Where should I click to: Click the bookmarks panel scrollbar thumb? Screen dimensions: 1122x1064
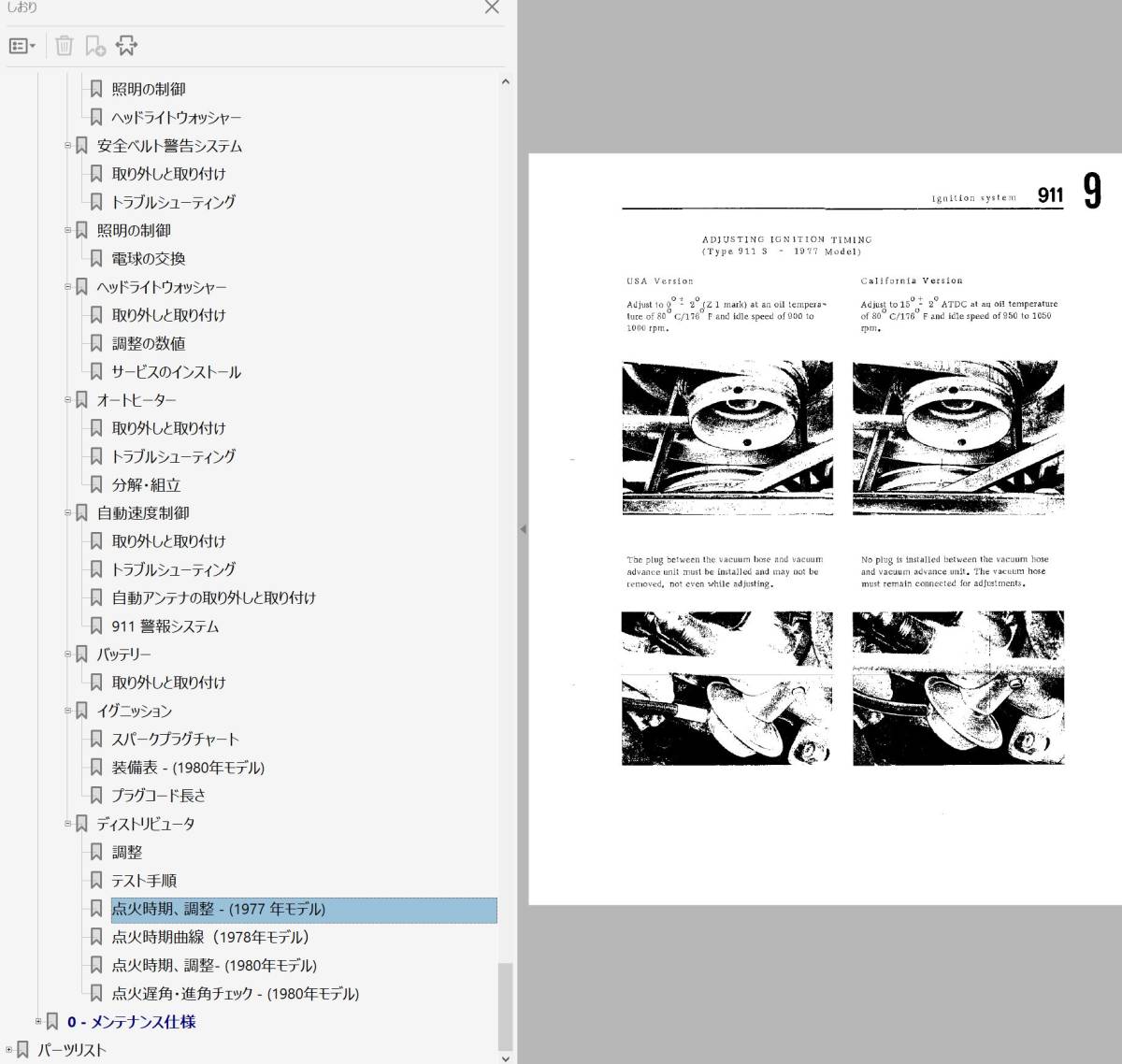(506, 1006)
